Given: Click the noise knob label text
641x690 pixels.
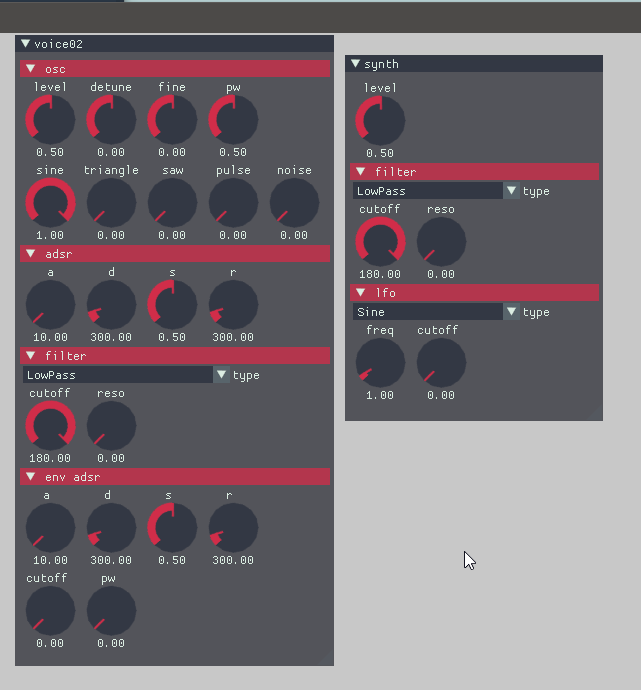Looking at the screenshot, I should coord(294,170).
